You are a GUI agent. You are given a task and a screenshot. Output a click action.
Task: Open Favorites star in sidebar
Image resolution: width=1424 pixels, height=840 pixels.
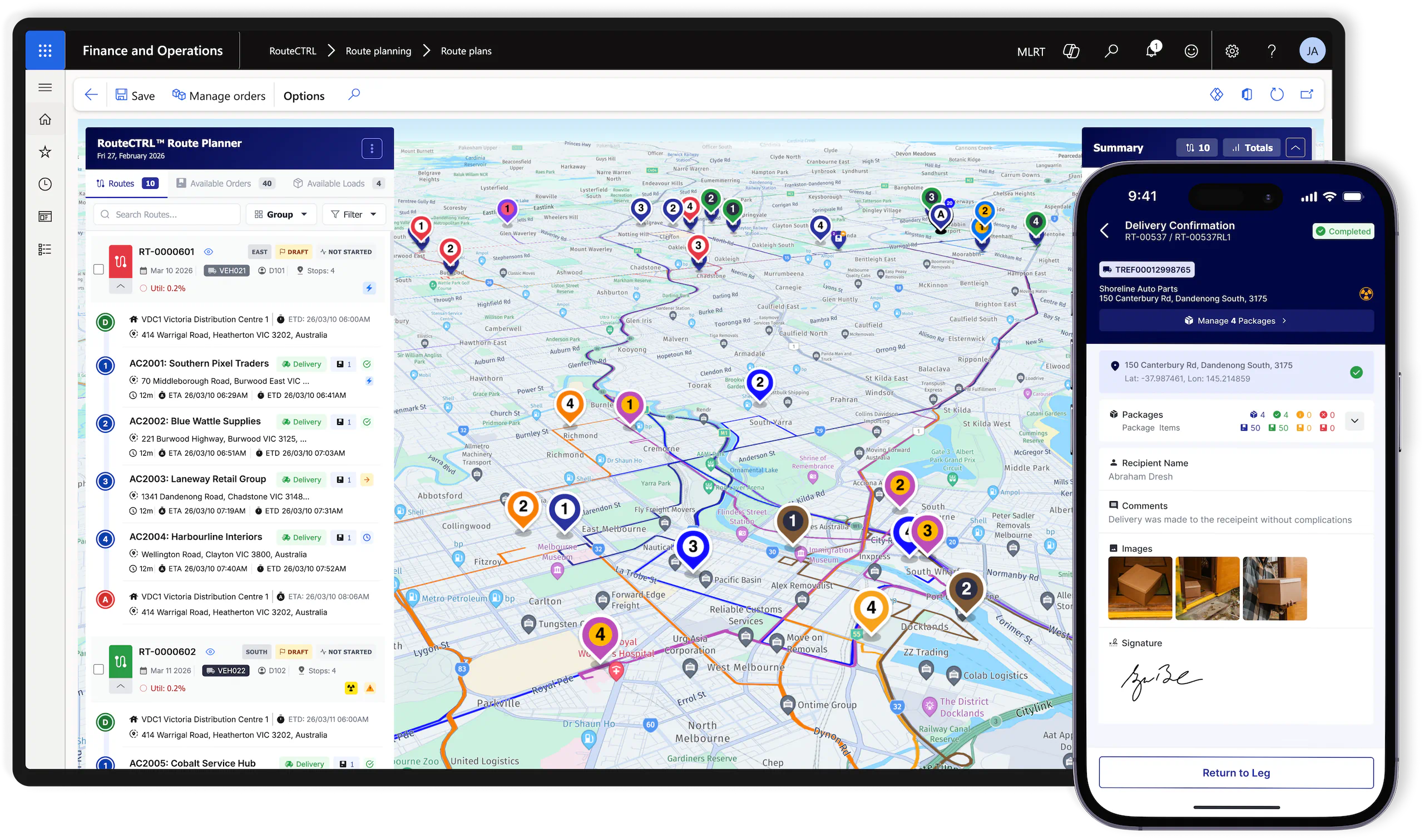pos(45,152)
